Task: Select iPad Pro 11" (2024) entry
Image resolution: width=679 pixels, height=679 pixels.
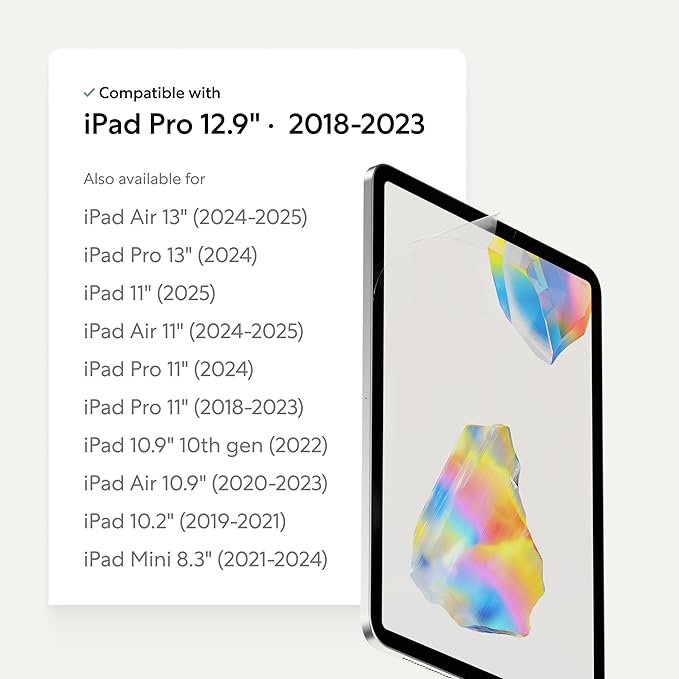Action: [168, 369]
